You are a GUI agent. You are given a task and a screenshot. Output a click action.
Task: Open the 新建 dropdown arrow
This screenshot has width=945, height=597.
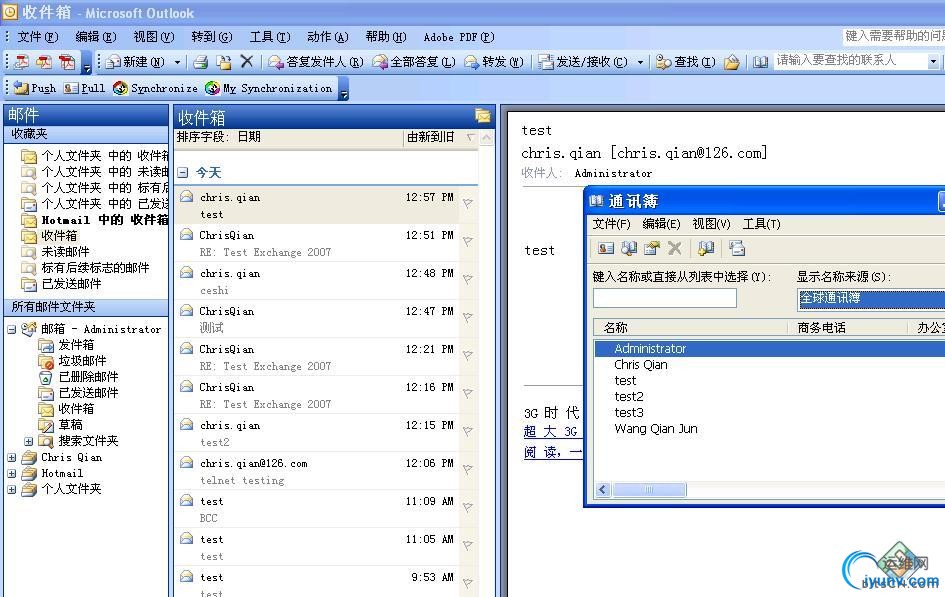click(177, 61)
